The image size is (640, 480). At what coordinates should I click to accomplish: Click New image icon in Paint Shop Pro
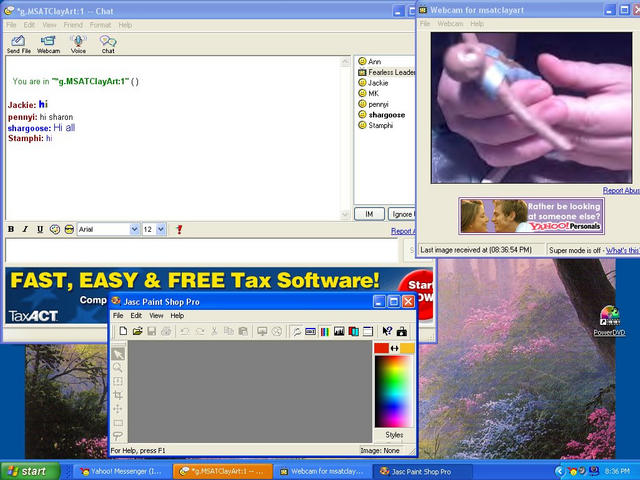tap(123, 331)
